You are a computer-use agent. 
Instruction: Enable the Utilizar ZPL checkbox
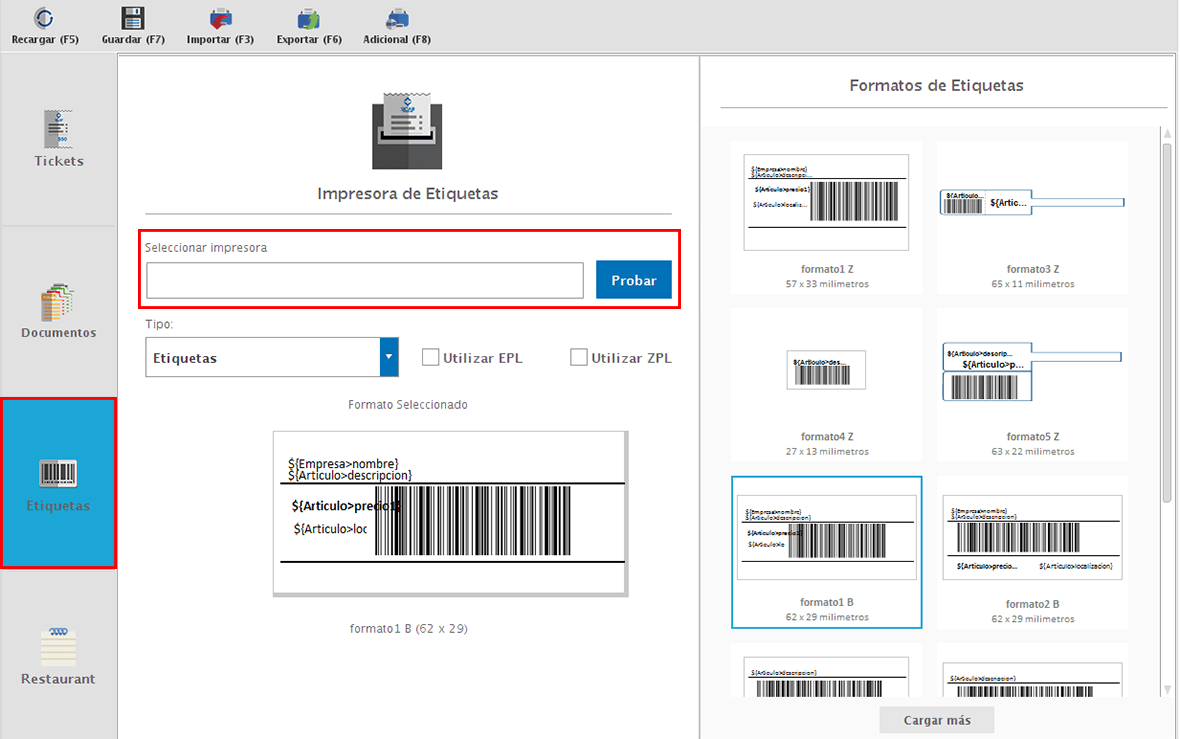pyautogui.click(x=578, y=357)
